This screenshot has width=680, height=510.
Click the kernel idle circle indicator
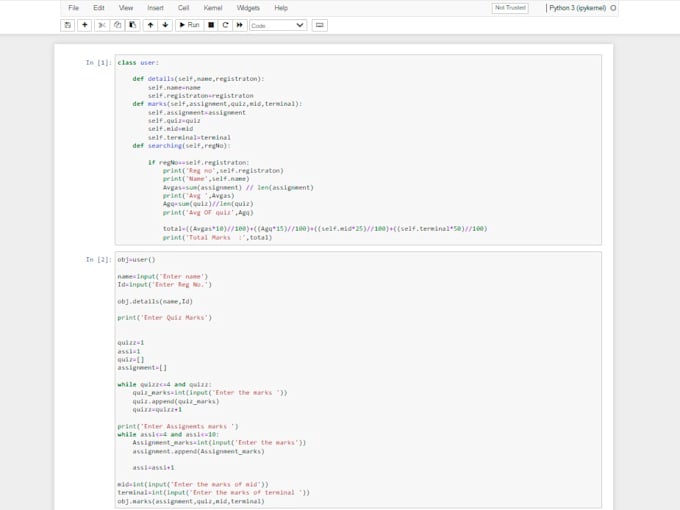pos(613,8)
